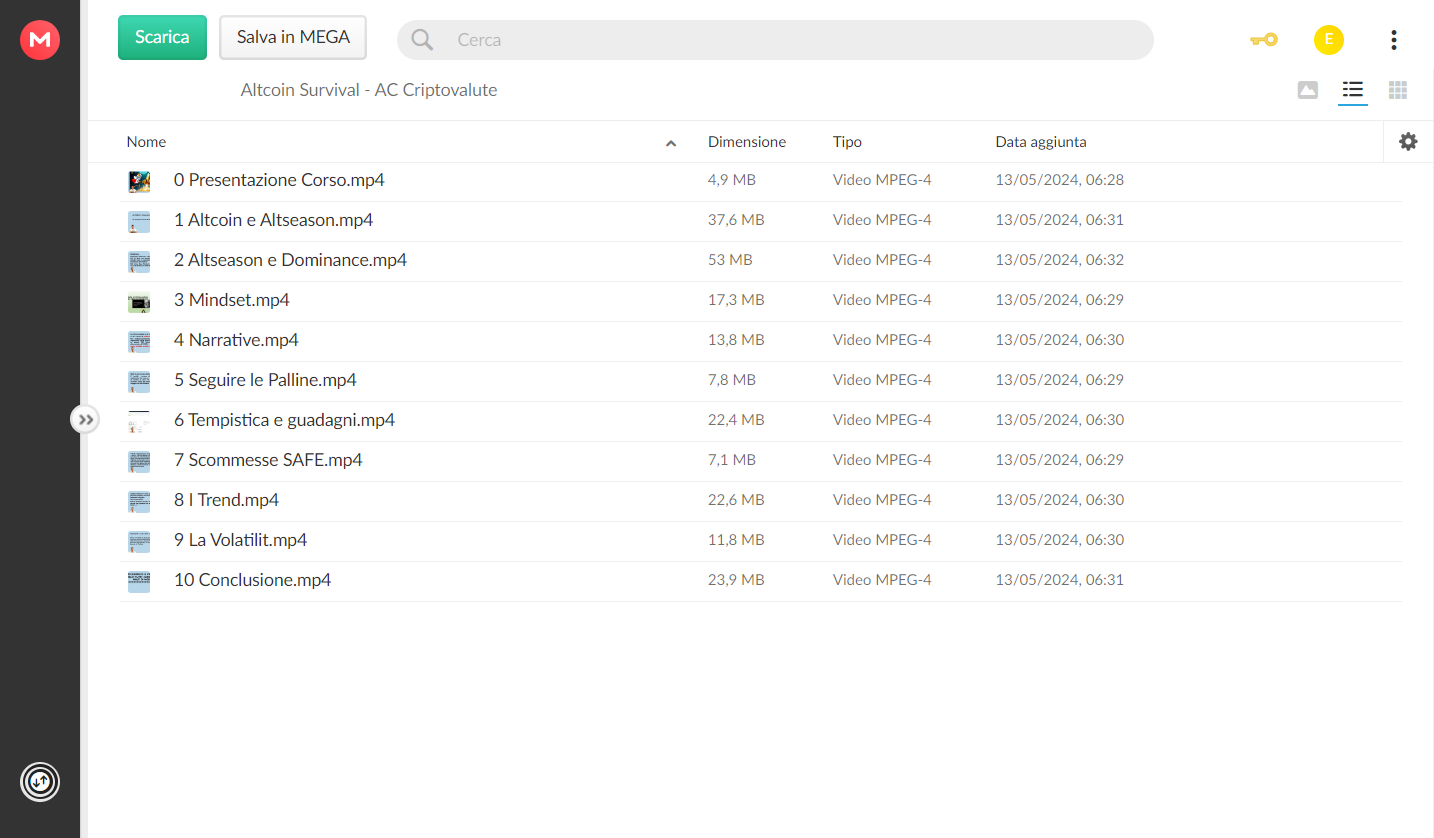
Task: Open the yellow E account avatar
Action: (x=1328, y=40)
